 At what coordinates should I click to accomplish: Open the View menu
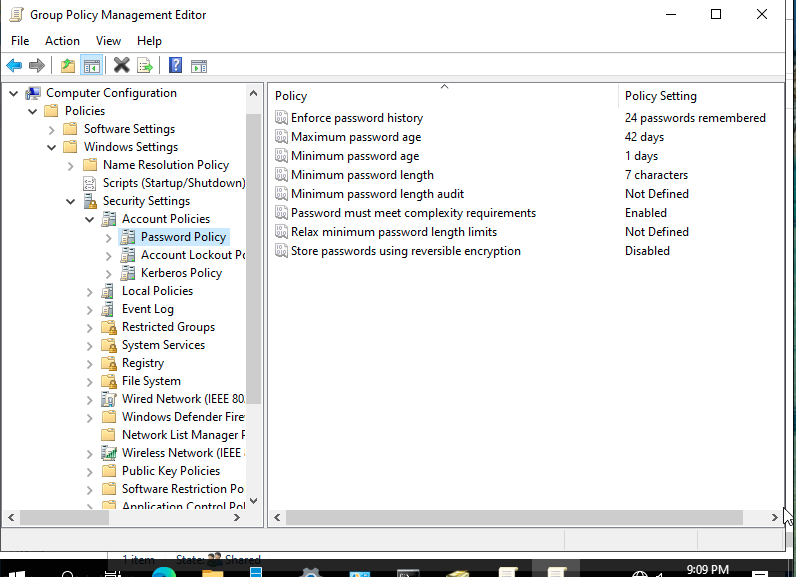[109, 41]
